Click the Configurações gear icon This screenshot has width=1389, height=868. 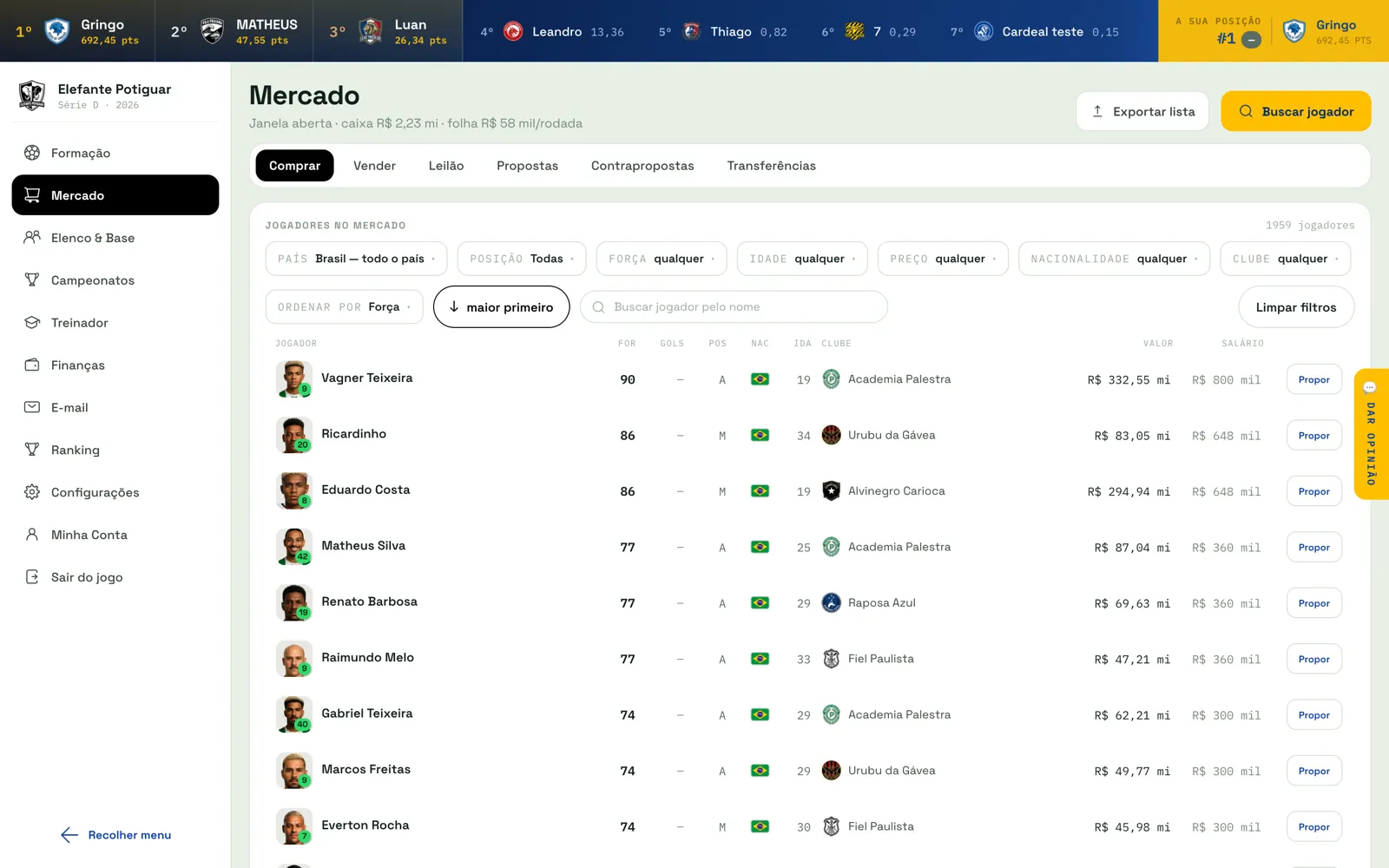[32, 492]
